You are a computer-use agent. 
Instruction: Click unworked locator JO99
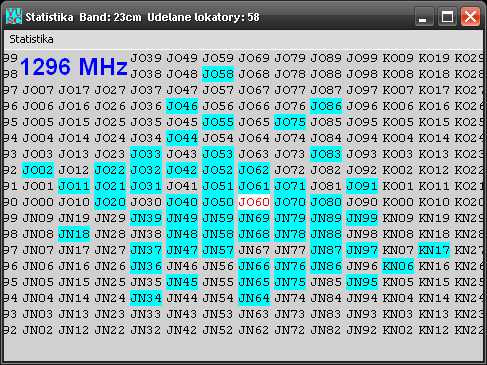pos(362,58)
